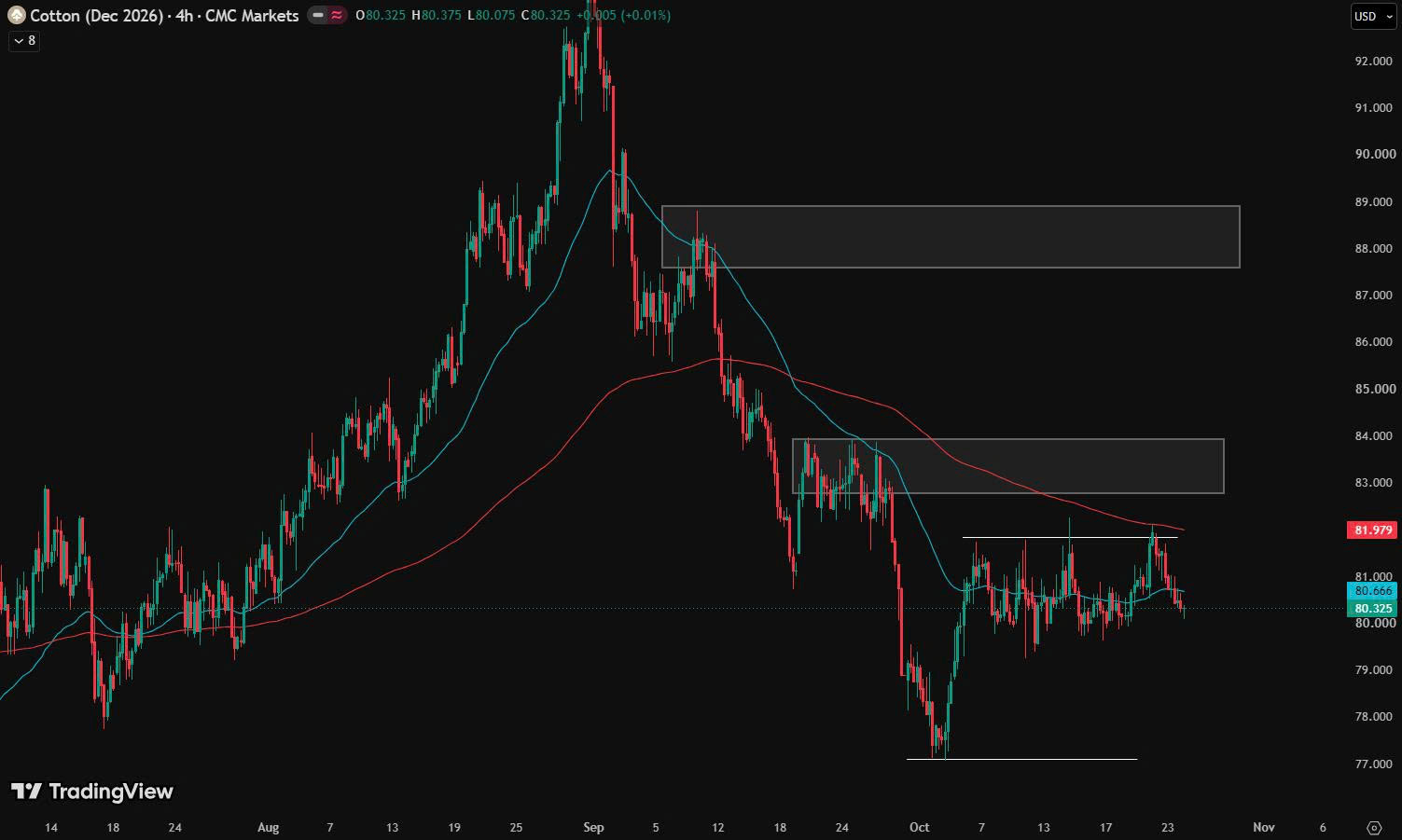Click the Nov label on time axis
Viewport: 1402px width, 840px height.
click(x=1264, y=827)
